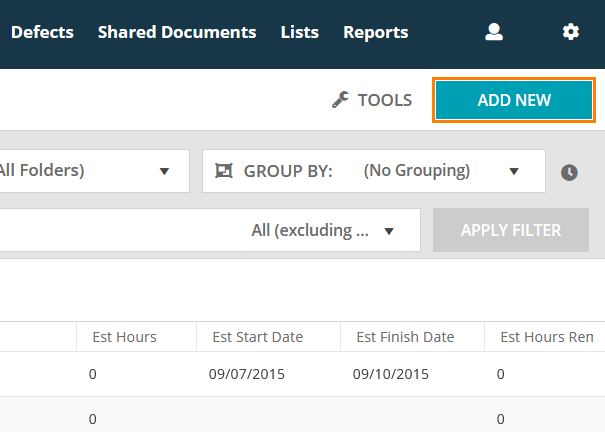Image resolution: width=605 pixels, height=432 pixels.
Task: Click the ADD NEW button
Action: tap(514, 100)
